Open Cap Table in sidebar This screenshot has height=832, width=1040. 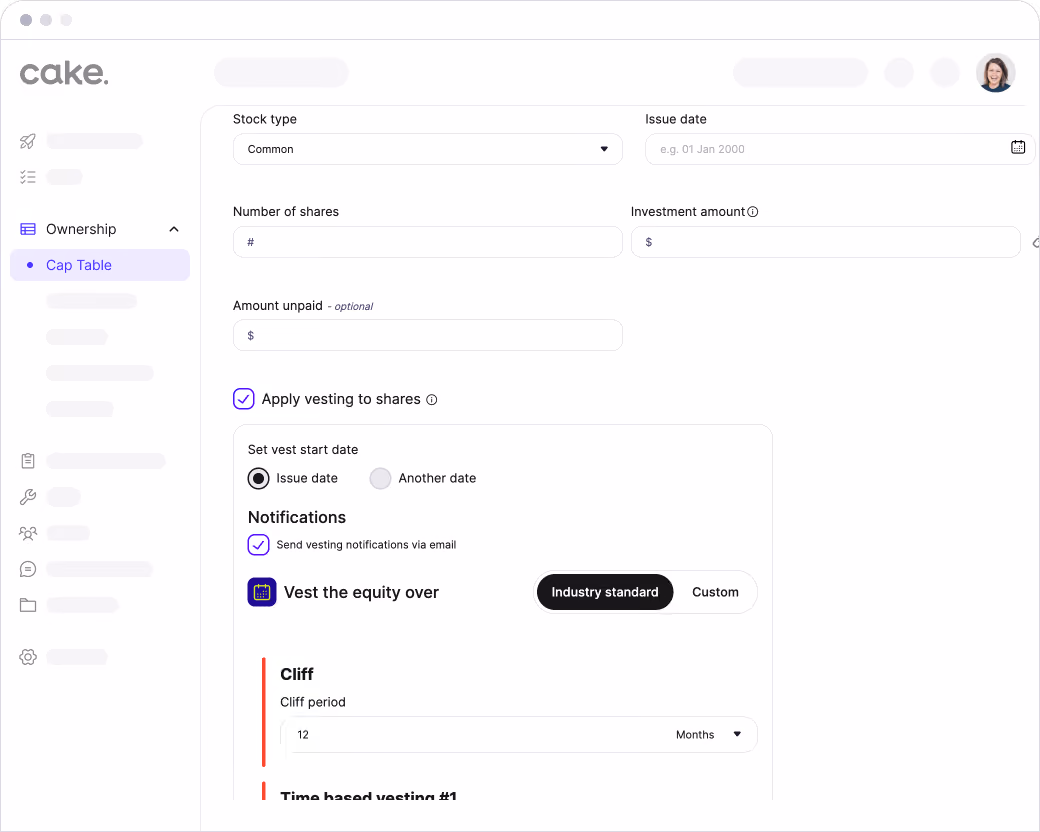pos(100,265)
